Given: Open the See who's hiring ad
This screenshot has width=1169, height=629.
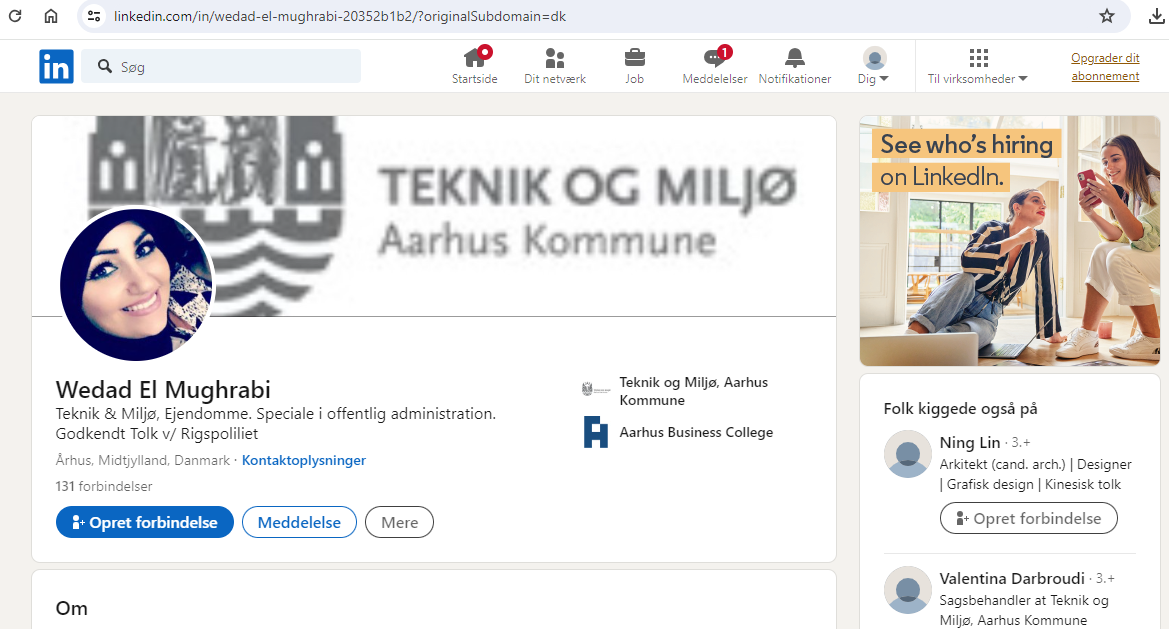Looking at the screenshot, I should 1009,241.
